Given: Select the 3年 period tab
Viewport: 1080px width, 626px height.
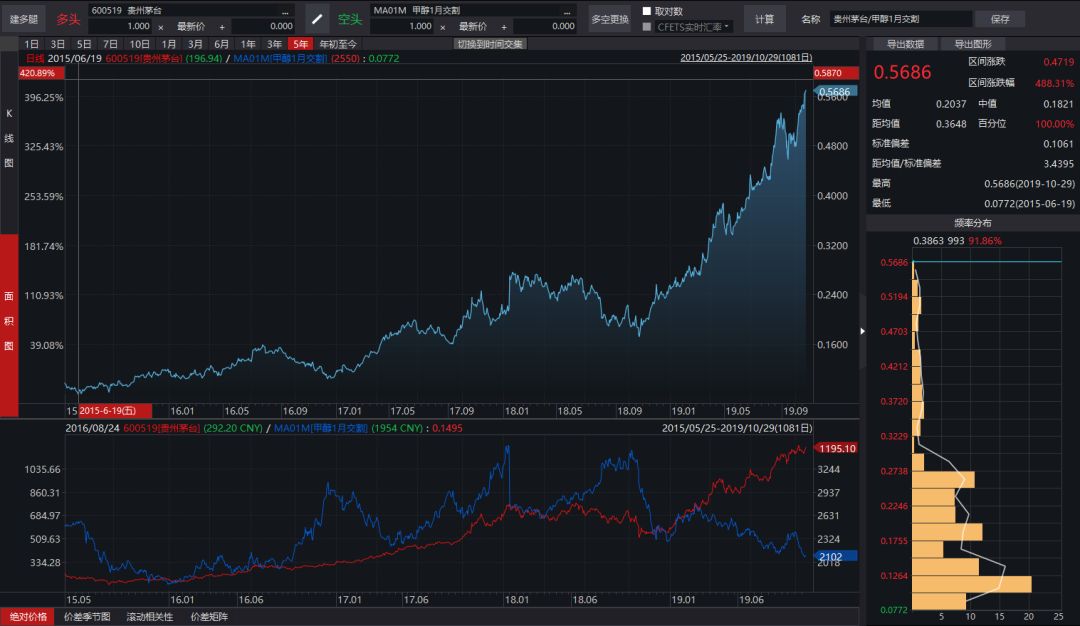Looking at the screenshot, I should coord(274,44).
